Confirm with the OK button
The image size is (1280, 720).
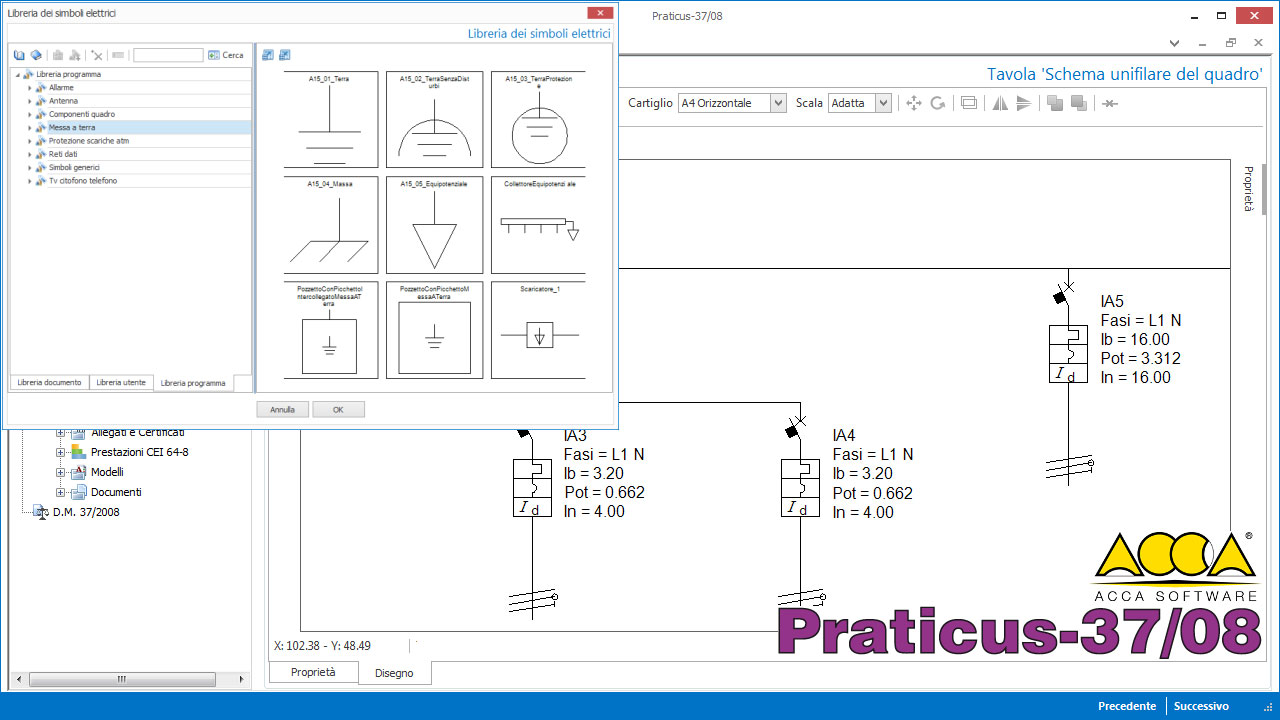click(338, 410)
